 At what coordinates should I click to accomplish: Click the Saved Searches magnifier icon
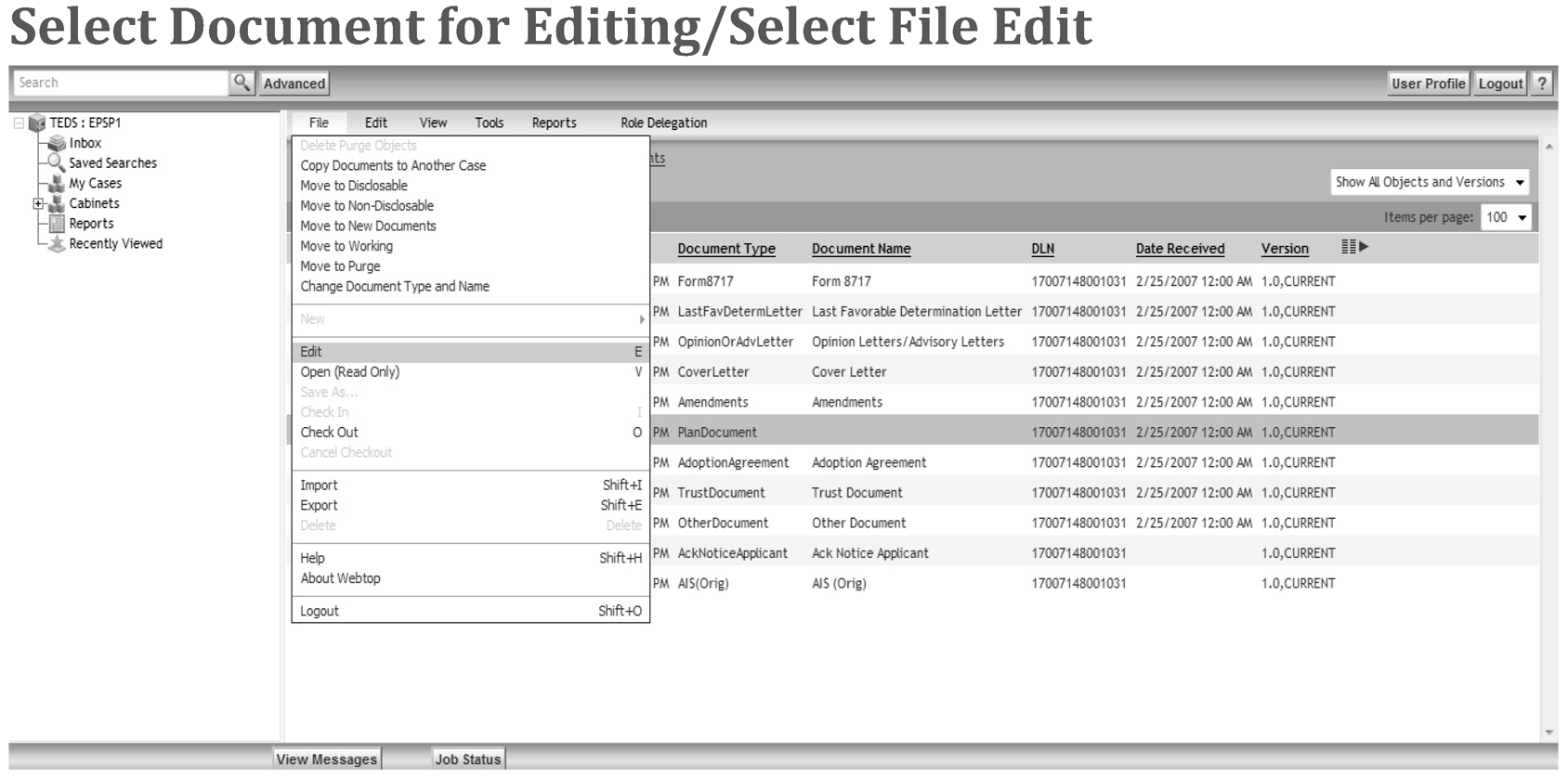click(57, 162)
